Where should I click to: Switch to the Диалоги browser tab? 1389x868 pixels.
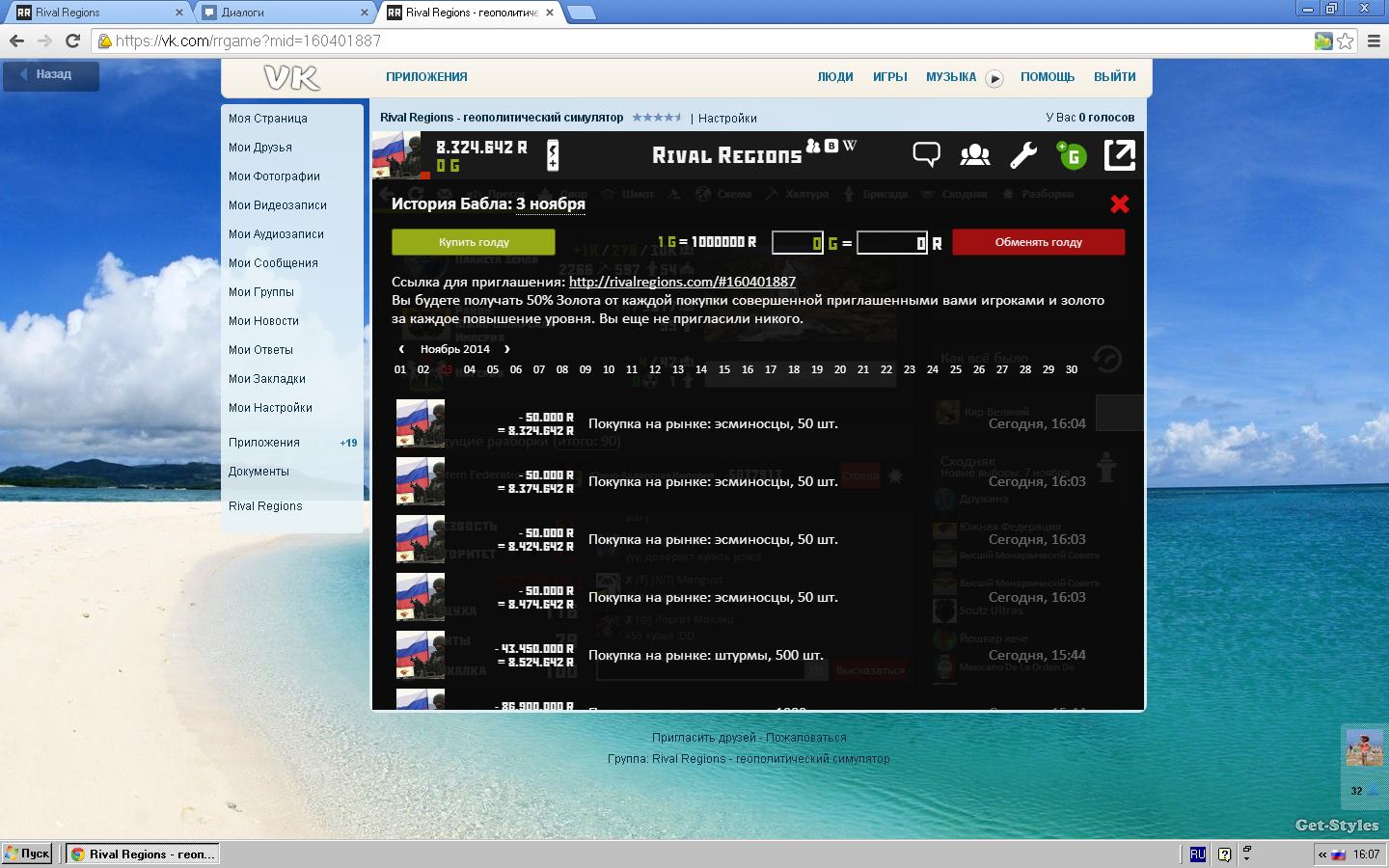(x=285, y=13)
